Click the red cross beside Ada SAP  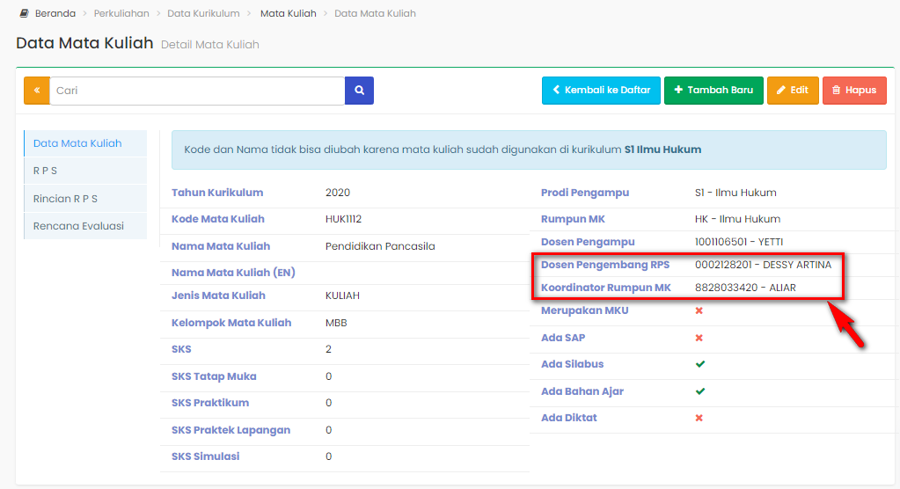tap(699, 338)
